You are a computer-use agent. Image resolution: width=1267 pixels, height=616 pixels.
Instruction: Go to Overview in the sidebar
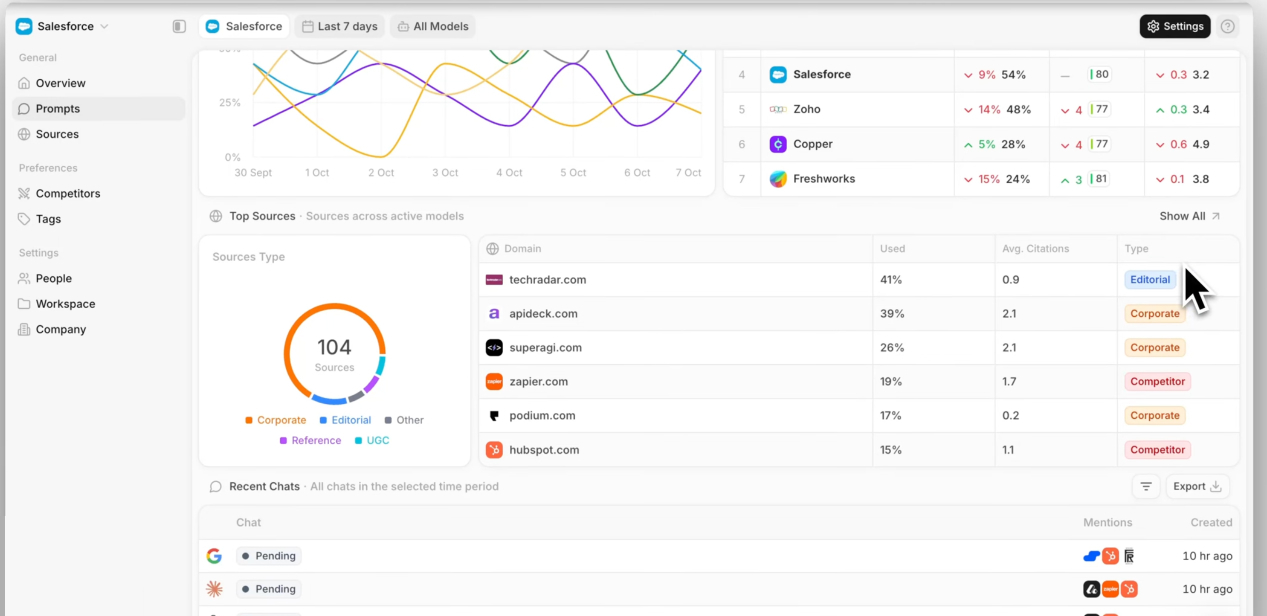(x=60, y=83)
